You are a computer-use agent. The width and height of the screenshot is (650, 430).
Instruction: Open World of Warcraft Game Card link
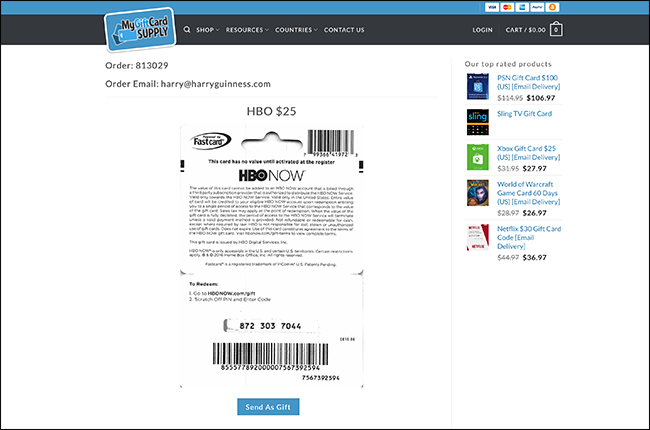click(529, 193)
